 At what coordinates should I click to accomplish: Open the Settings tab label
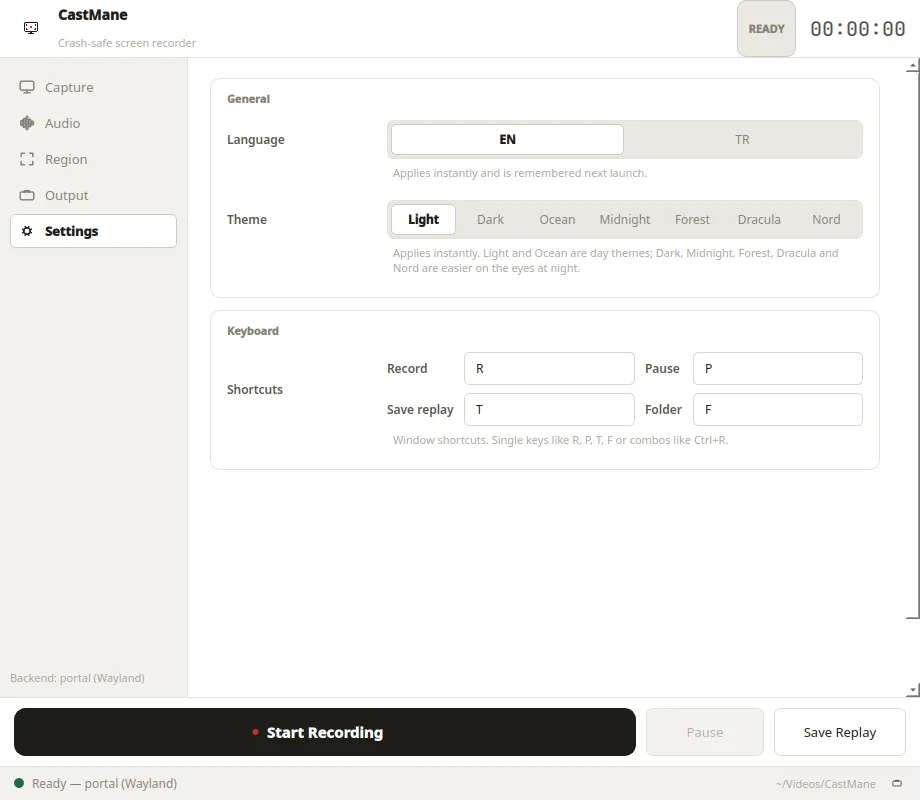click(72, 231)
